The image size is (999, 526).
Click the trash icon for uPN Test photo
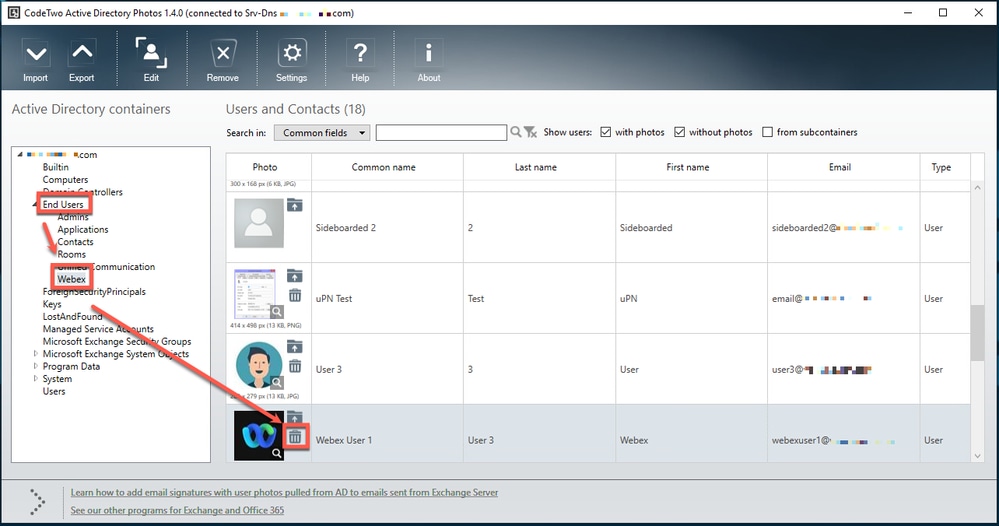295,295
